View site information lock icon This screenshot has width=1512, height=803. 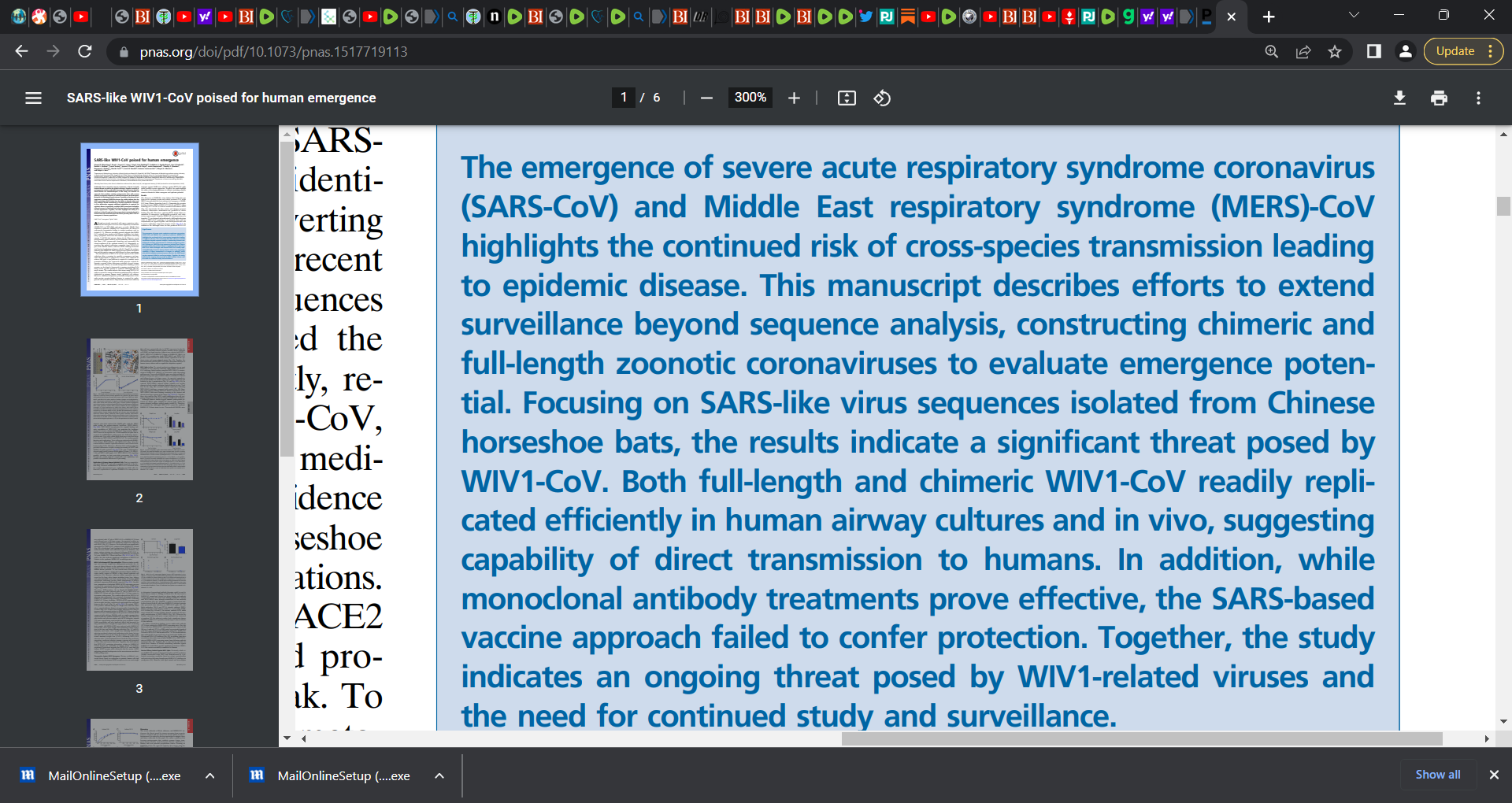[x=124, y=52]
